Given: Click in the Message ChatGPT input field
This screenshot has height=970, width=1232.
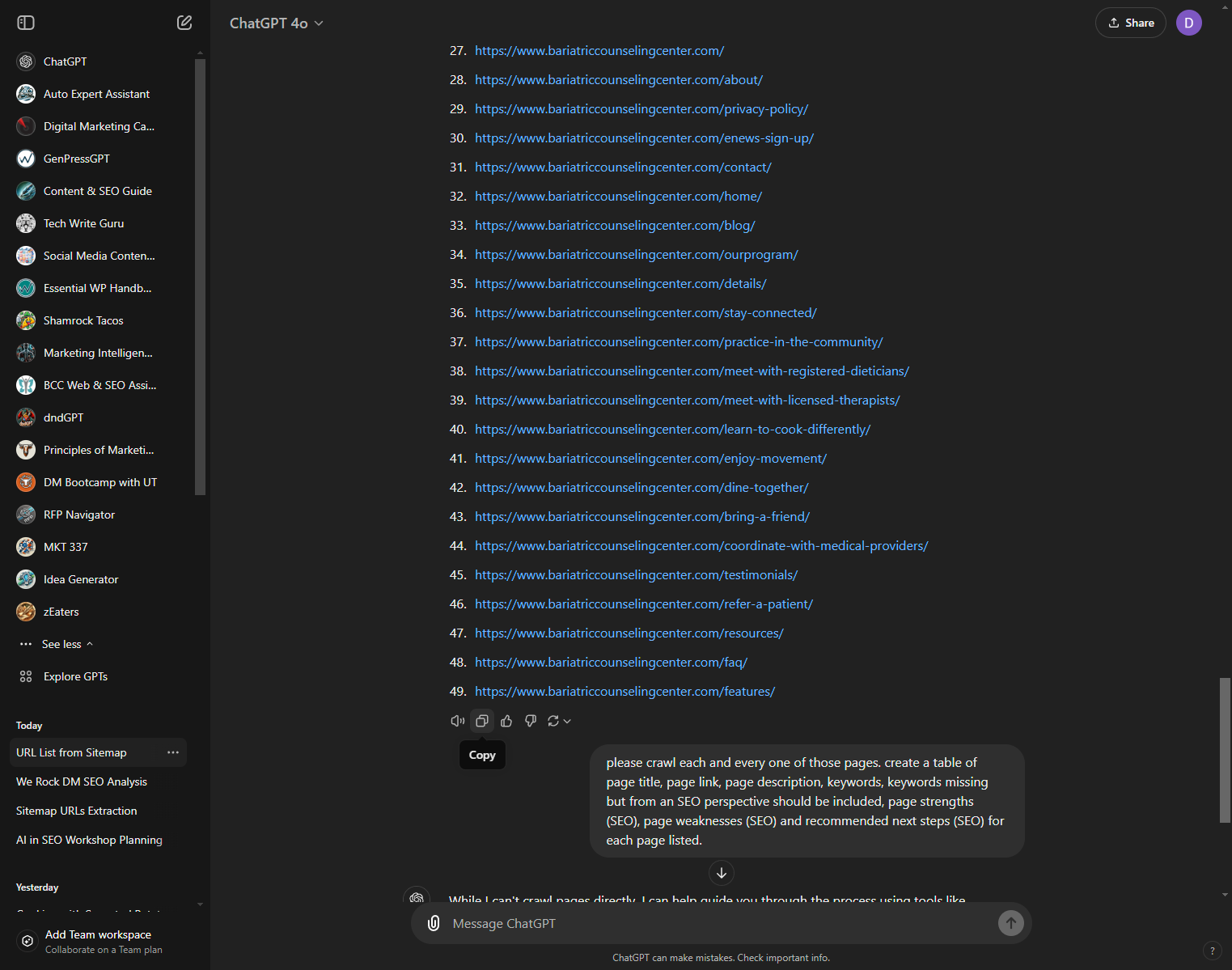Looking at the screenshot, I should [720, 923].
